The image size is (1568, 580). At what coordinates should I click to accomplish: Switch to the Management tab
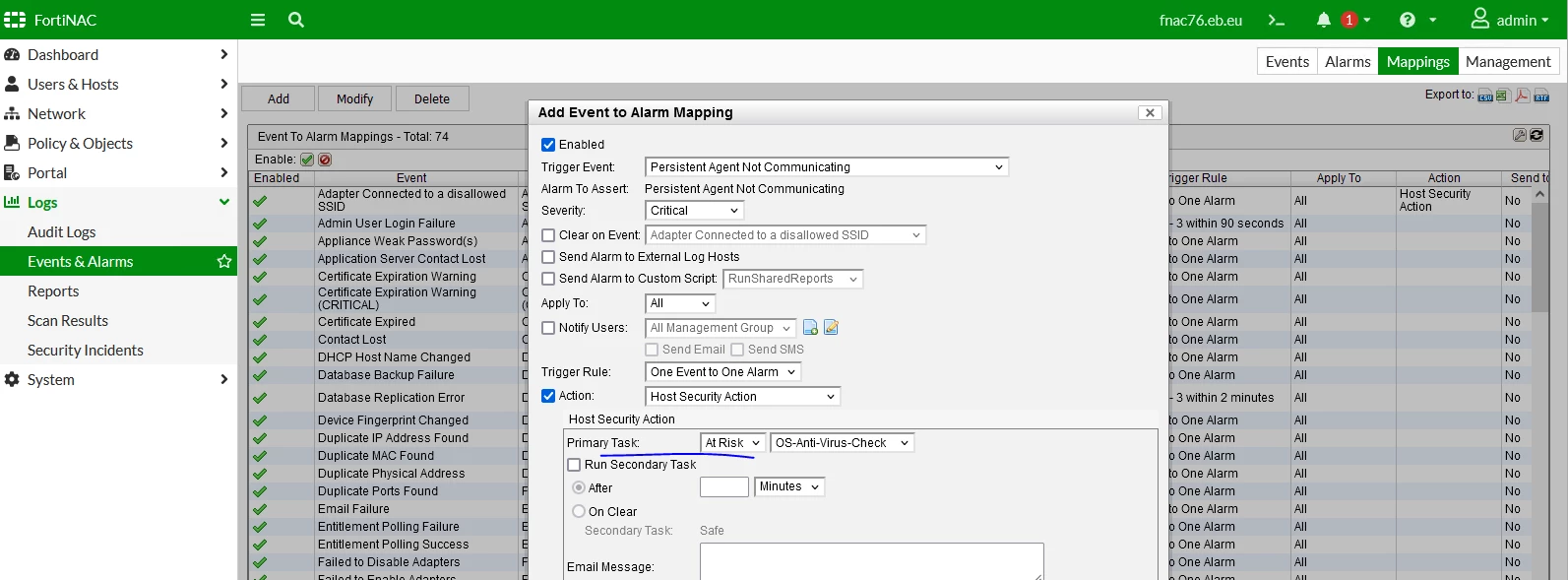coord(1508,61)
